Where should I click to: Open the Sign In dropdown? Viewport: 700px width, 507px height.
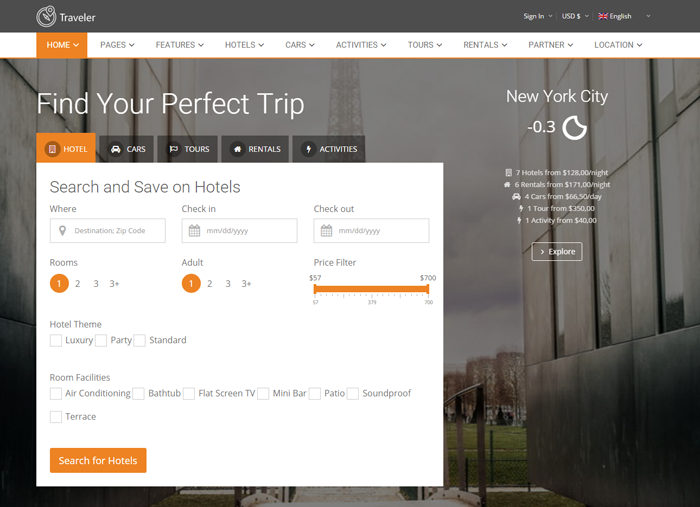(537, 16)
